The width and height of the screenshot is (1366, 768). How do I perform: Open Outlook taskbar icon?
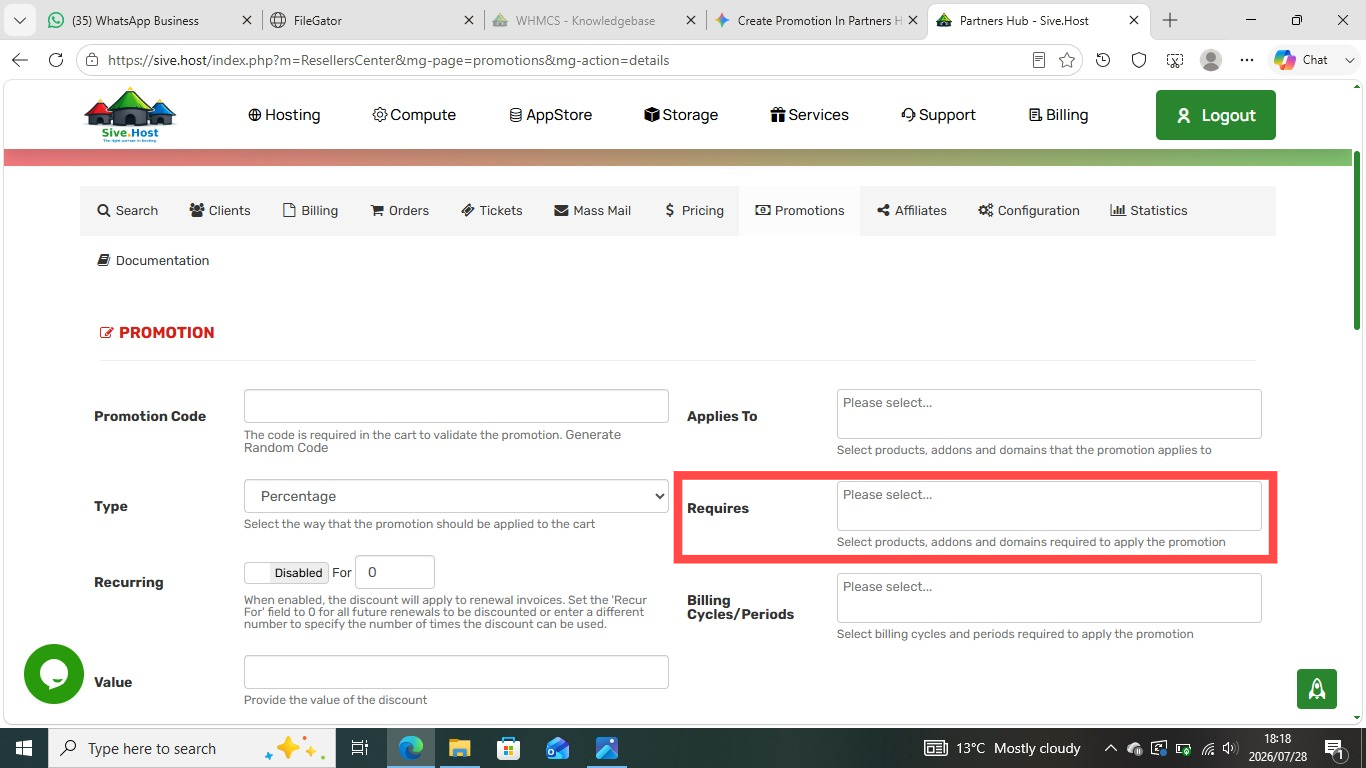[558, 748]
